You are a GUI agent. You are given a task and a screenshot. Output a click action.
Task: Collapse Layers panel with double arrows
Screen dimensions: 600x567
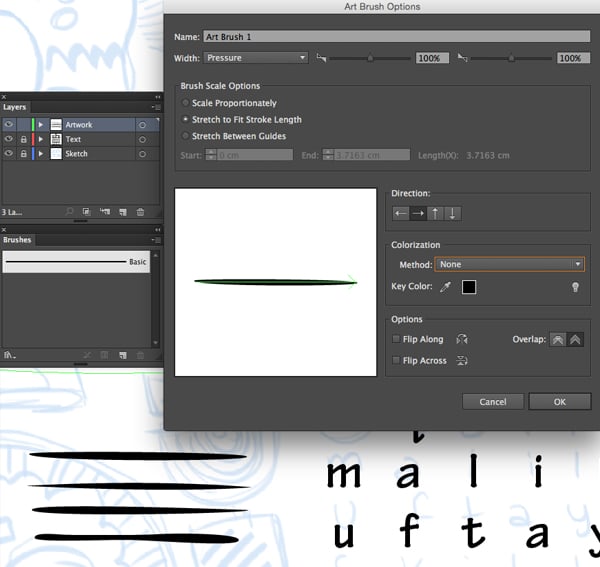[x=158, y=97]
